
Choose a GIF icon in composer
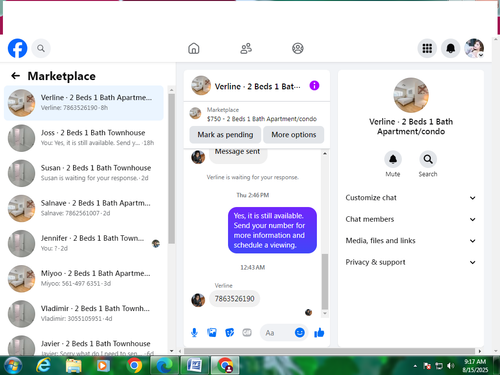coord(247,332)
